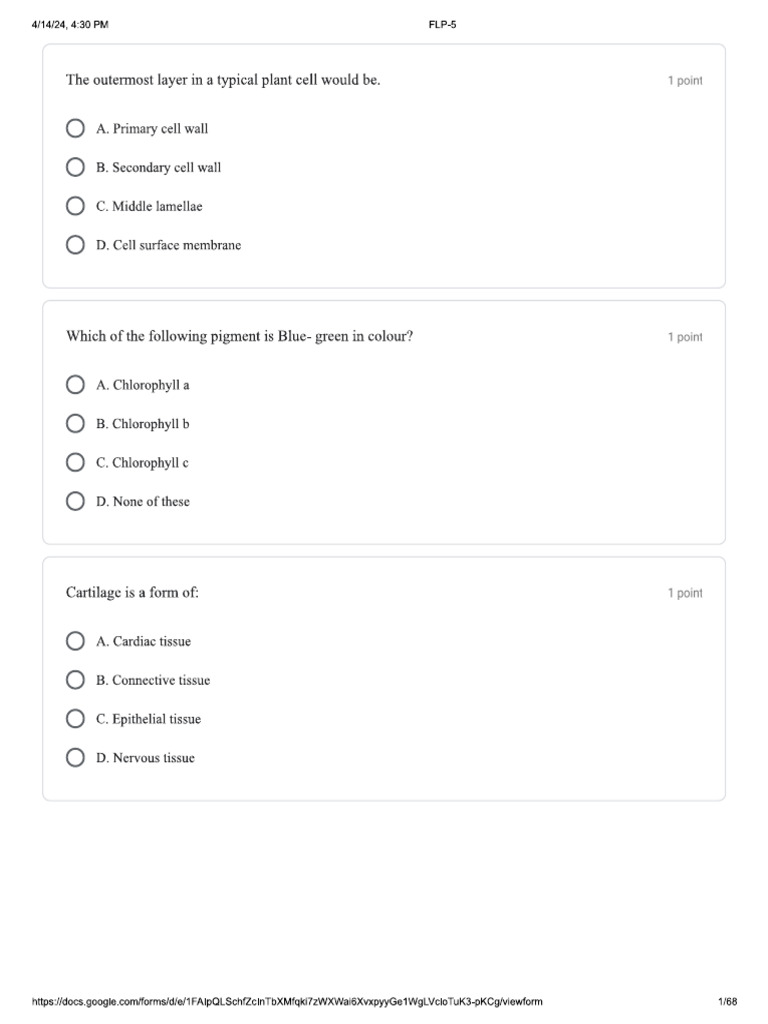
Task: Select B. Chlorophyll b option
Action: click(76, 424)
